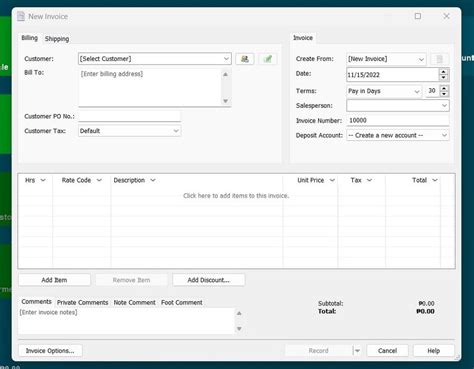Click the edit customer icon with green pencil
The height and width of the screenshot is (369, 474).
point(267,59)
